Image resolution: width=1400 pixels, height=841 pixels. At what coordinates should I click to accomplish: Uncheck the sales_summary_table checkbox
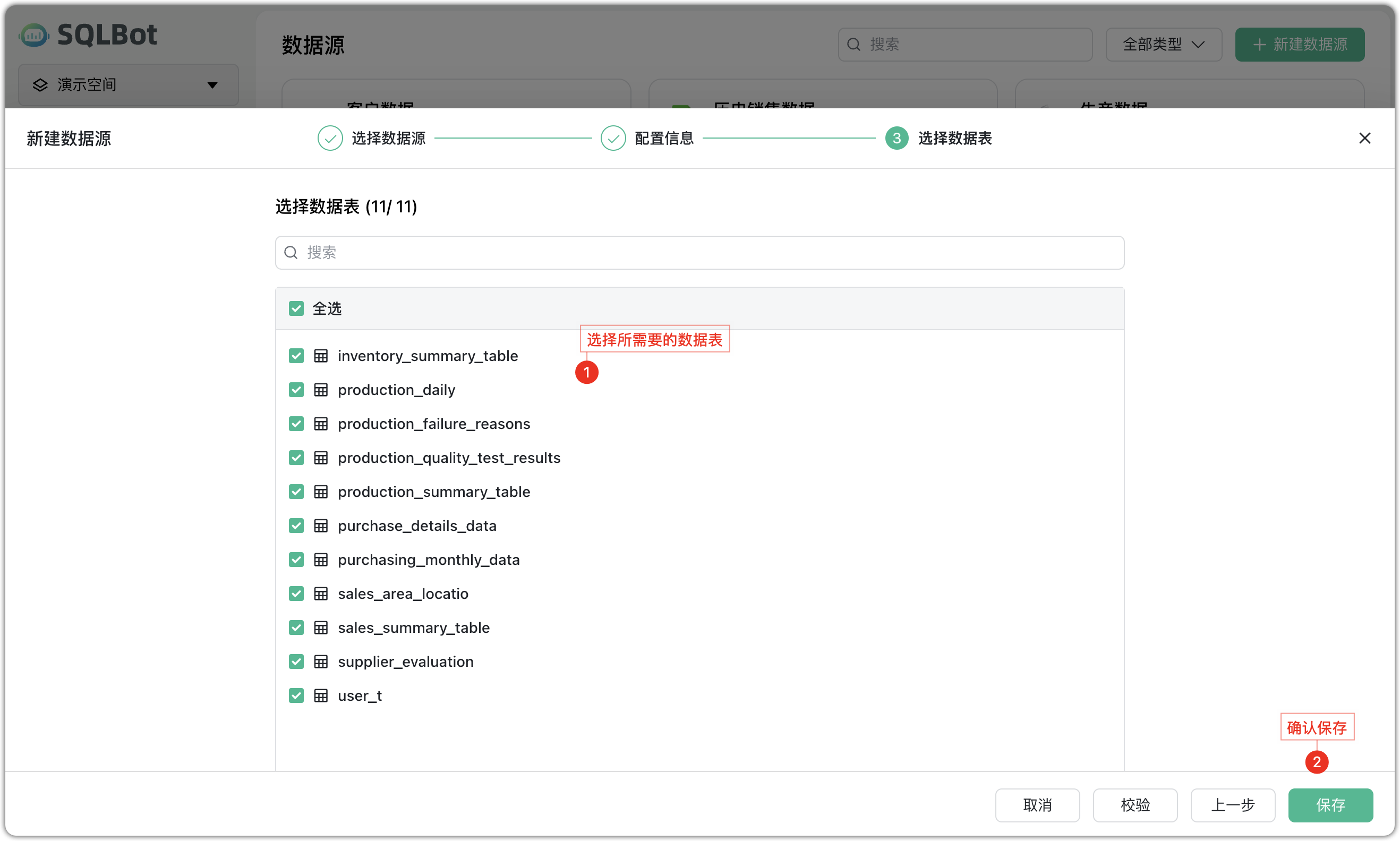click(296, 628)
